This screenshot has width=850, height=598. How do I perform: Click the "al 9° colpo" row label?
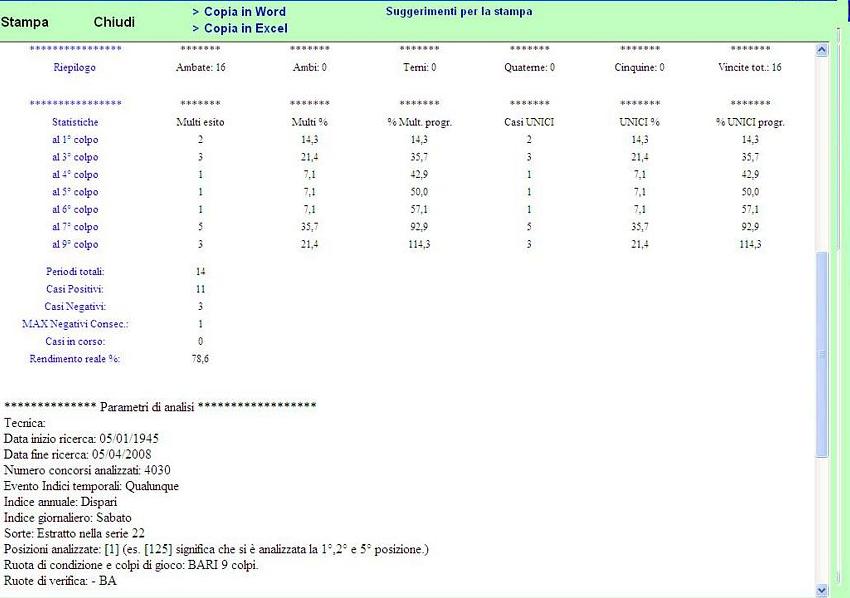[75, 244]
